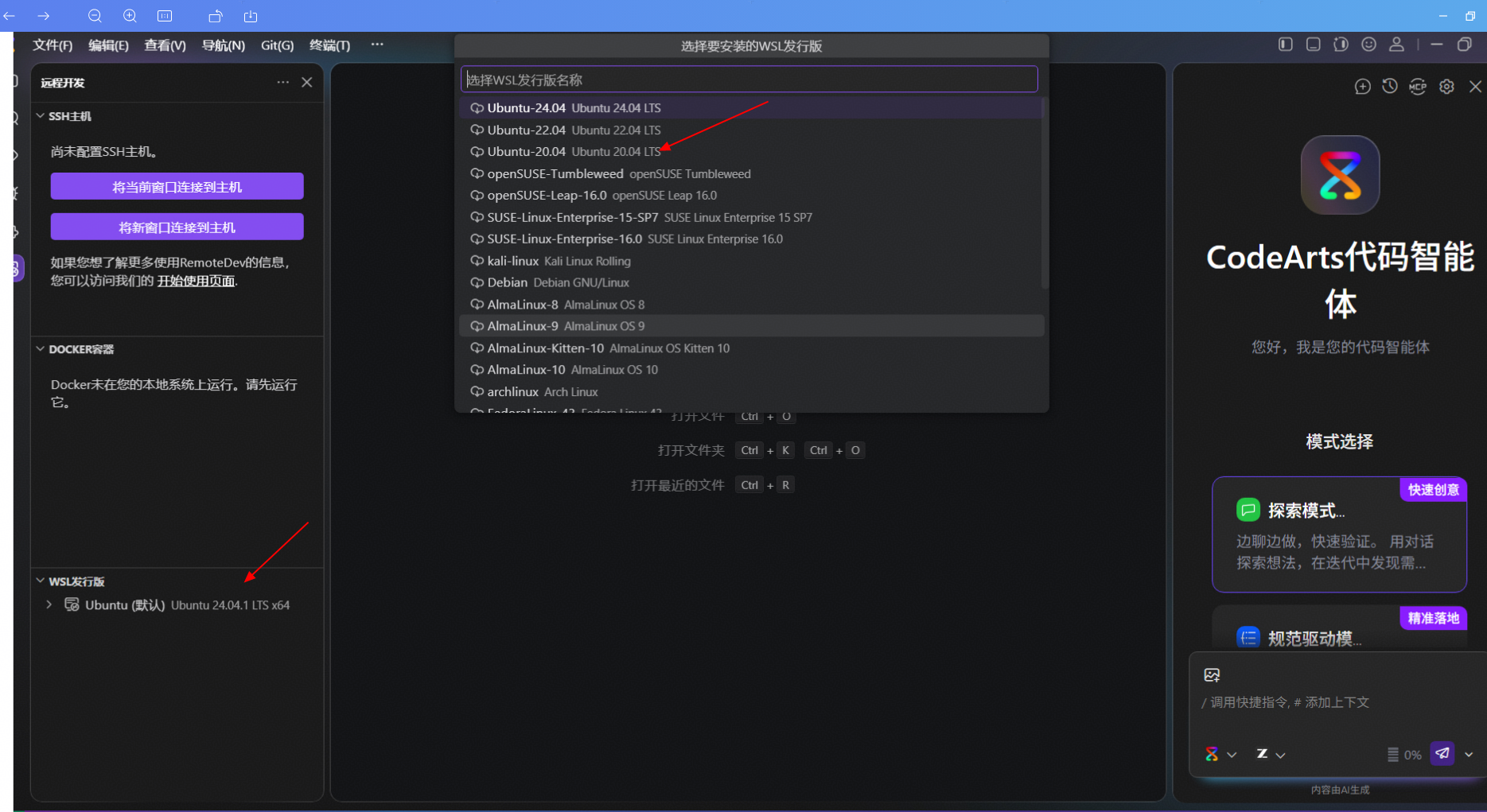
Task: Select the Ubuntu (默认) 24.04.1 LTS distribution
Action: (177, 604)
